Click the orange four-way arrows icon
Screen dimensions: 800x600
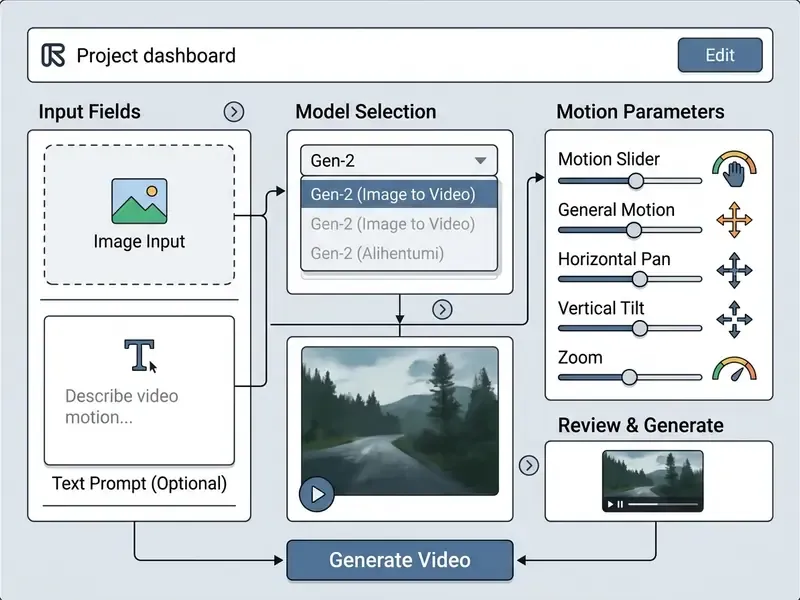(734, 220)
